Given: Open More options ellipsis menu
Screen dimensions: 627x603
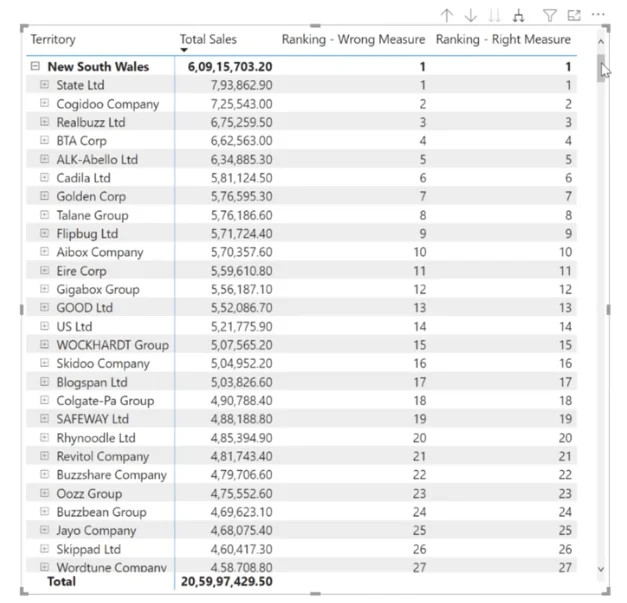Looking at the screenshot, I should click(x=598, y=14).
